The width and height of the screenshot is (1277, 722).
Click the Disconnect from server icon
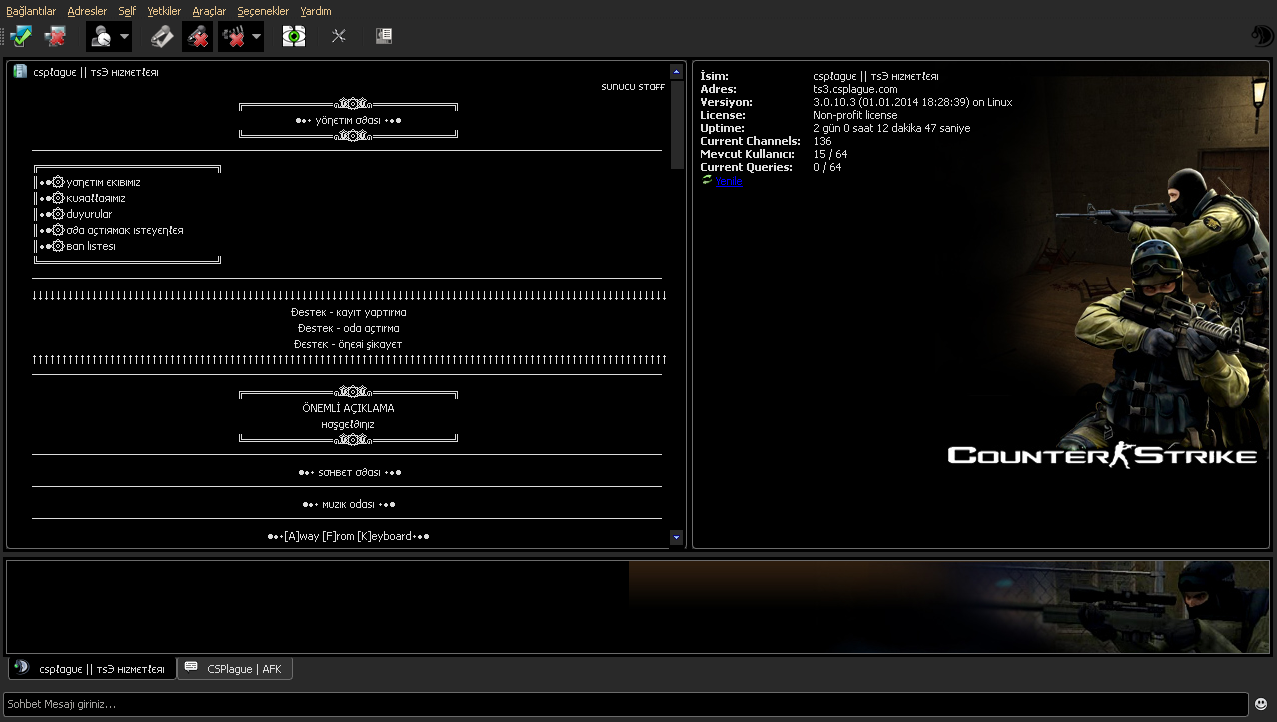click(x=55, y=37)
